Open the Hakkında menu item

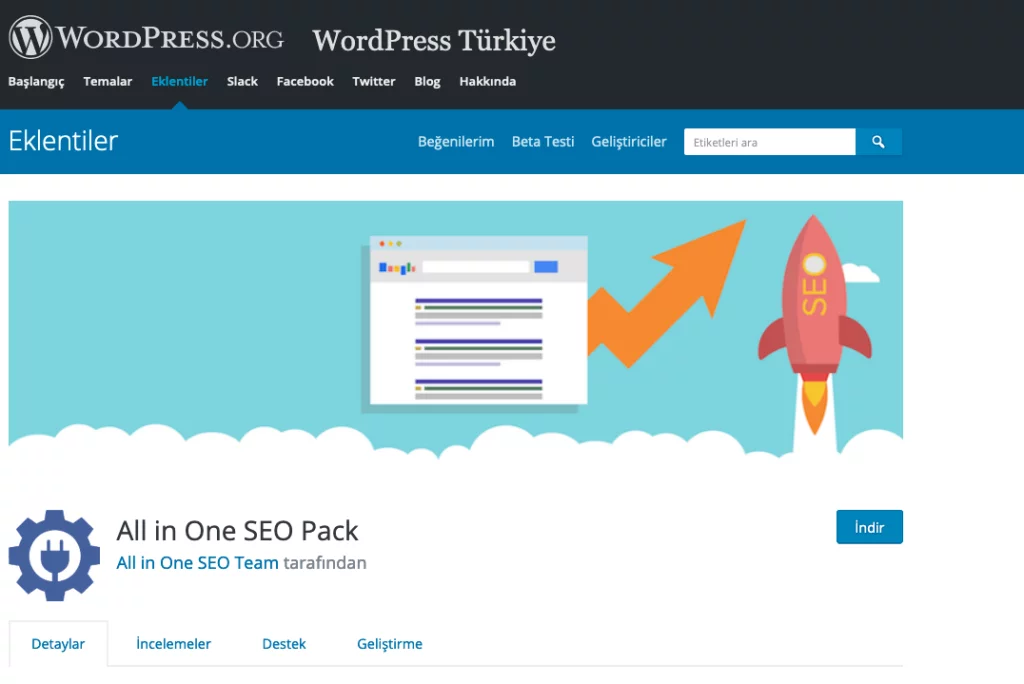pos(487,82)
